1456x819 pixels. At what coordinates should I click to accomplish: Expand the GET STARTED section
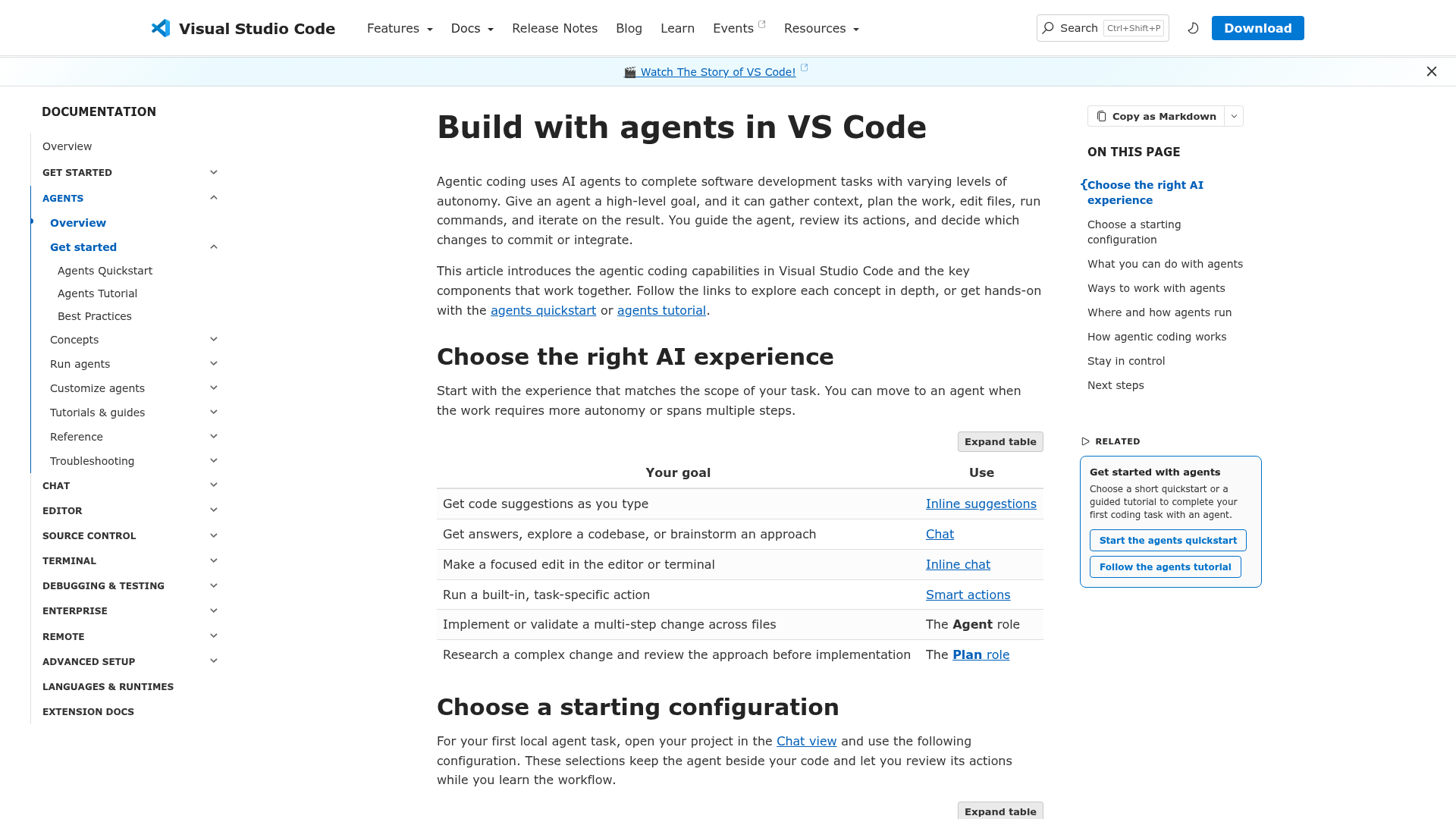(214, 172)
